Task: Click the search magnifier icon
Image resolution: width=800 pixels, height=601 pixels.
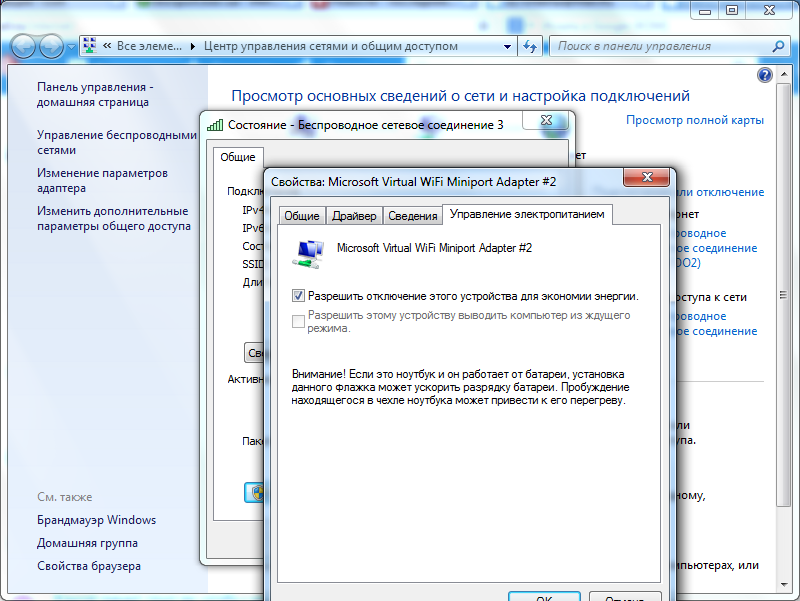Action: point(778,46)
